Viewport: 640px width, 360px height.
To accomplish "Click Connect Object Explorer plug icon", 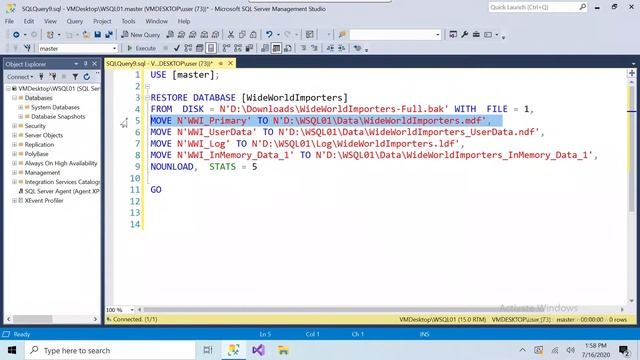I will [x=41, y=77].
